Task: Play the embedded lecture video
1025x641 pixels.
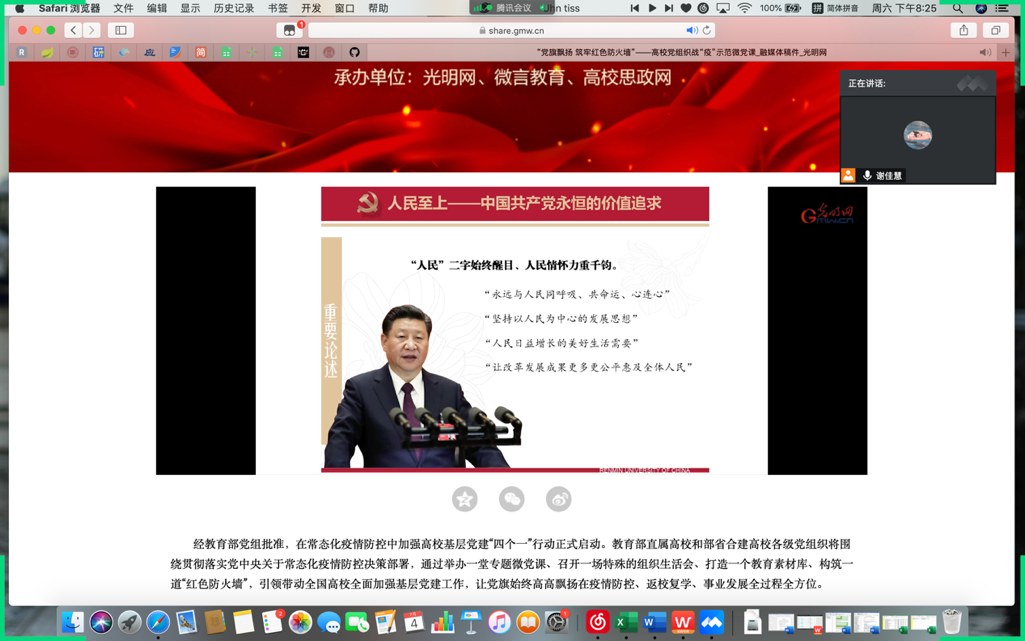Action: (514, 330)
